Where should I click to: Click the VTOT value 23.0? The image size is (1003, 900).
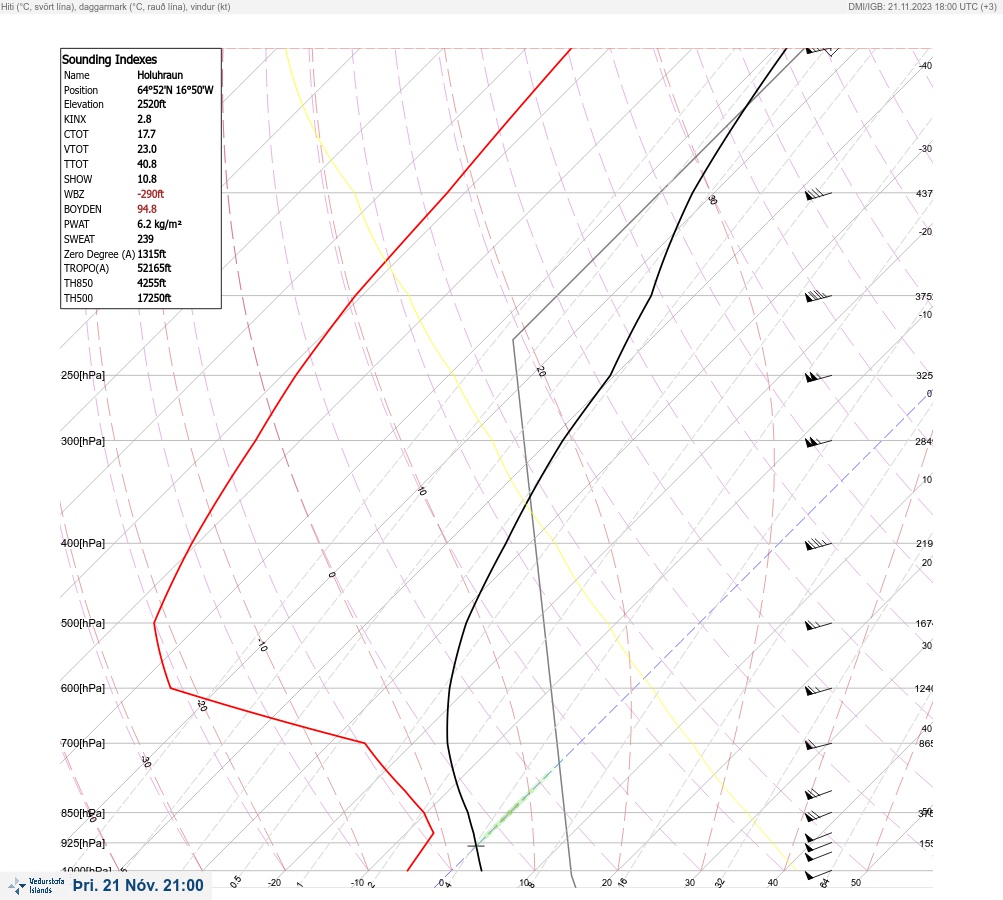(147, 149)
